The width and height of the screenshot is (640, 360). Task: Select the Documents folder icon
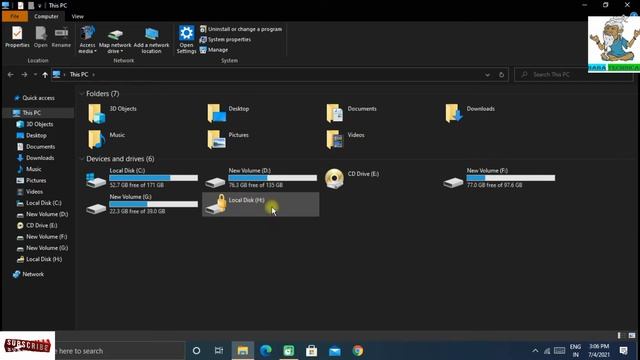335,113
